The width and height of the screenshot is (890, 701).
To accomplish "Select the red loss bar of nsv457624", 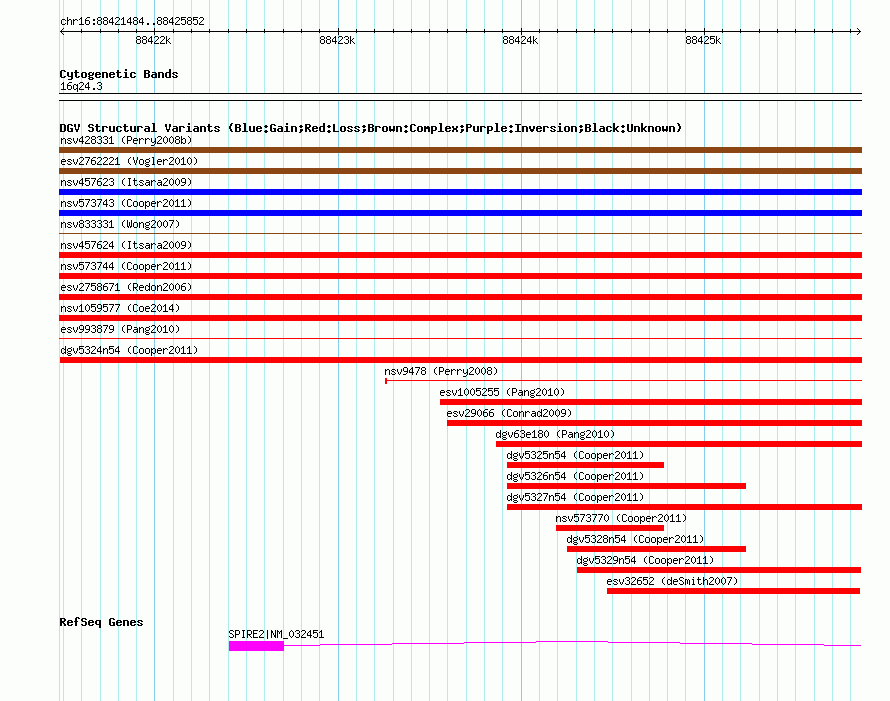I will (460, 255).
